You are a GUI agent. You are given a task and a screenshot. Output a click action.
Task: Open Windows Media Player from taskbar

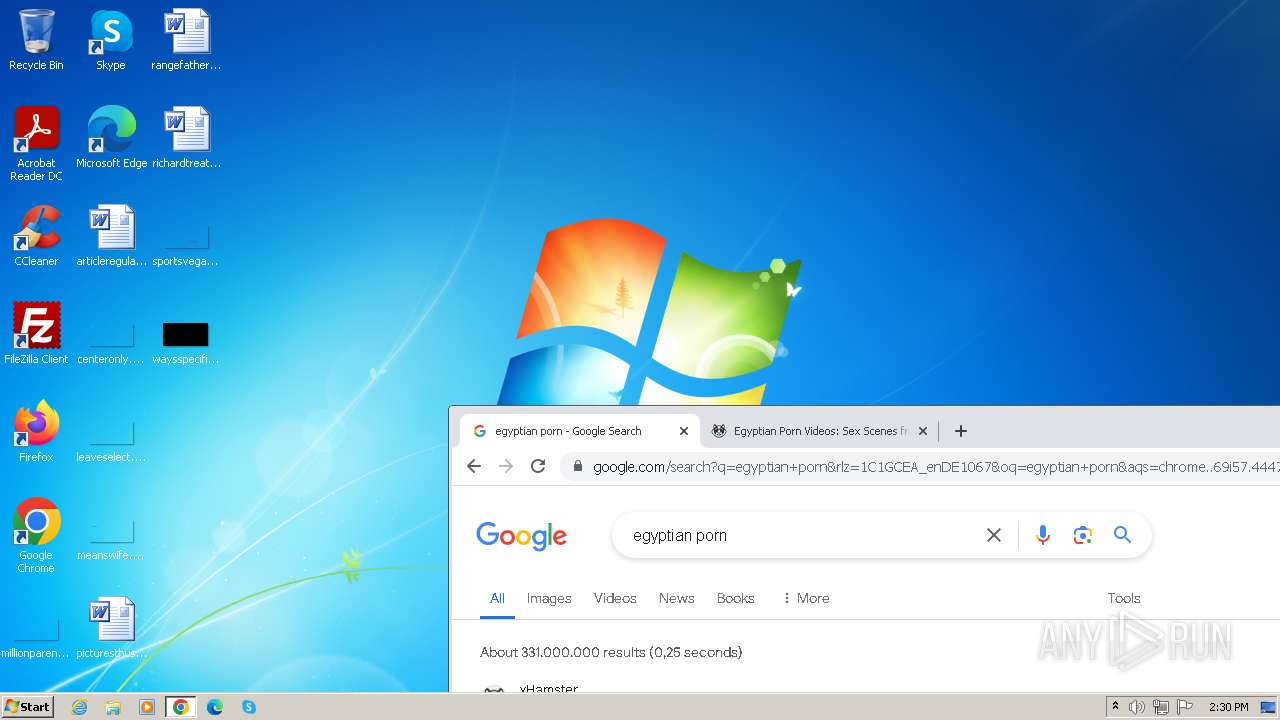[x=147, y=707]
